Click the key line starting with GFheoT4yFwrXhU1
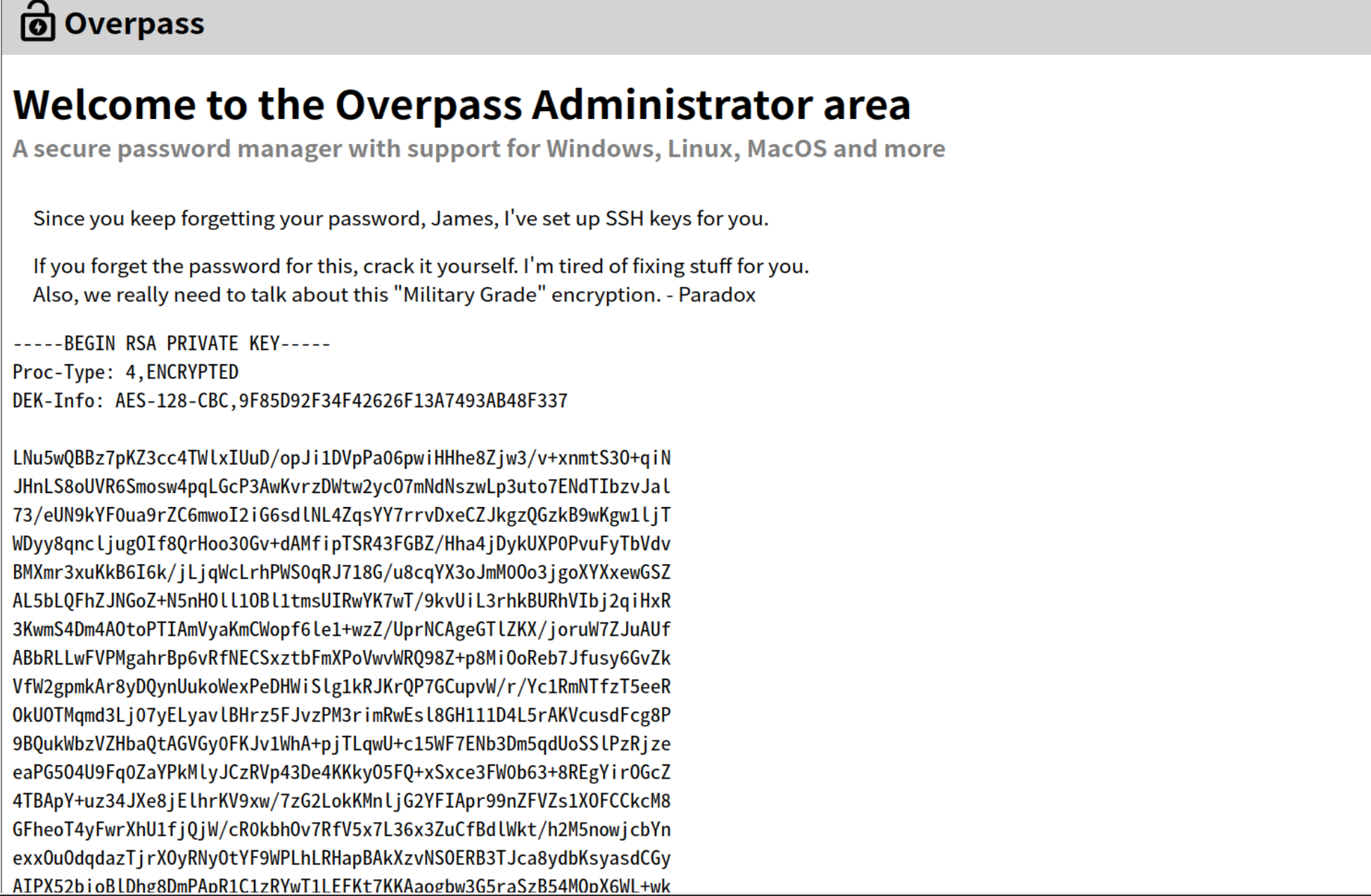1371x896 pixels. click(341, 830)
